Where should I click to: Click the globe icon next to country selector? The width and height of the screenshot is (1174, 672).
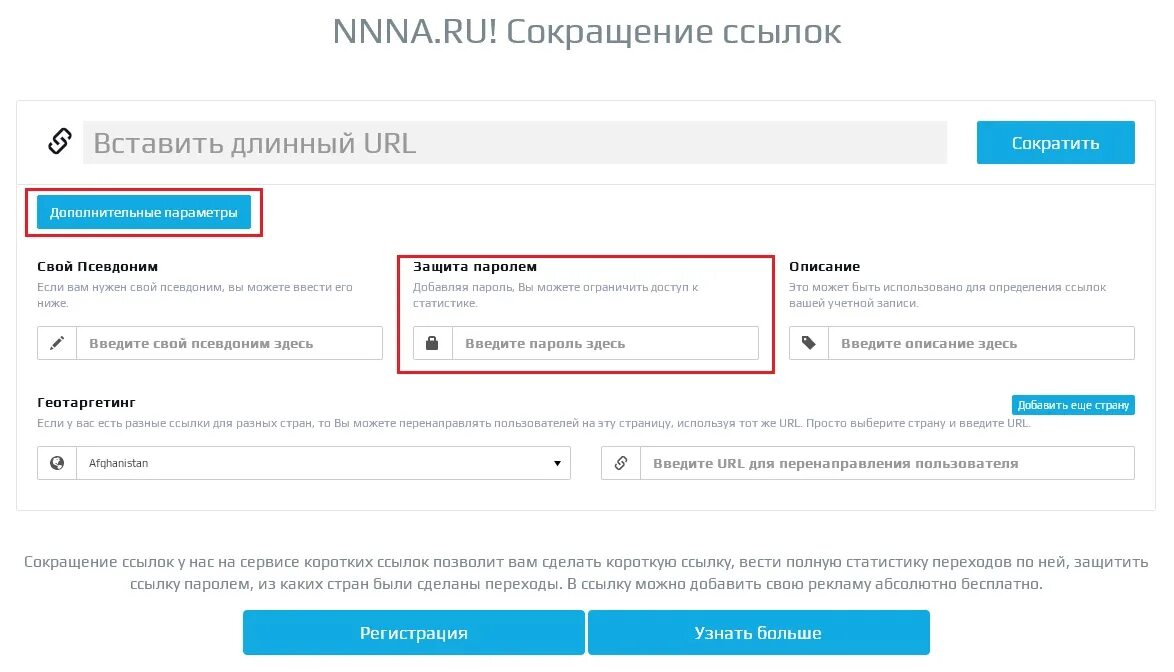pos(57,463)
